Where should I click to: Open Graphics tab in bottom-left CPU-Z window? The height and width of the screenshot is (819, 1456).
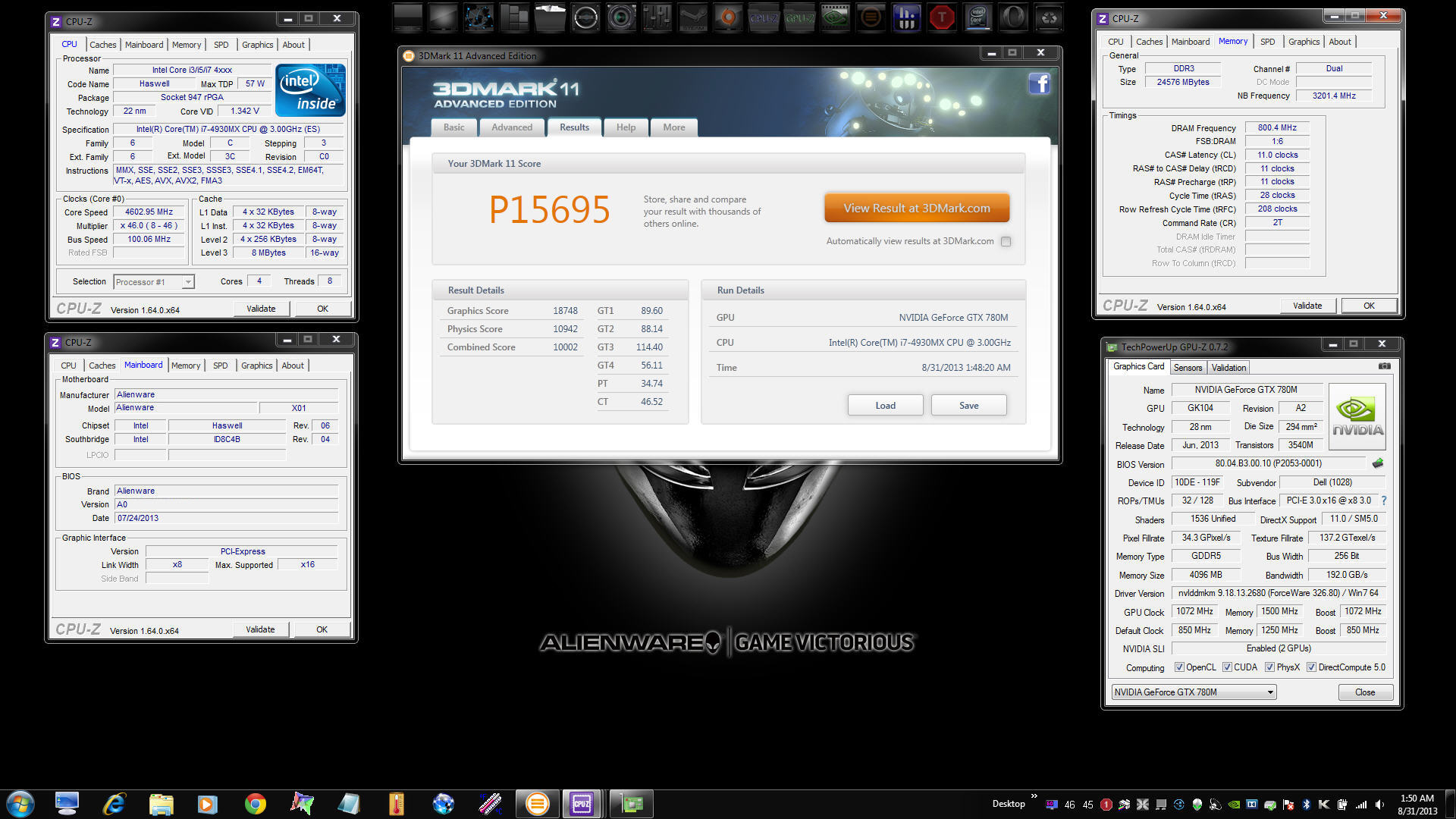point(257,366)
